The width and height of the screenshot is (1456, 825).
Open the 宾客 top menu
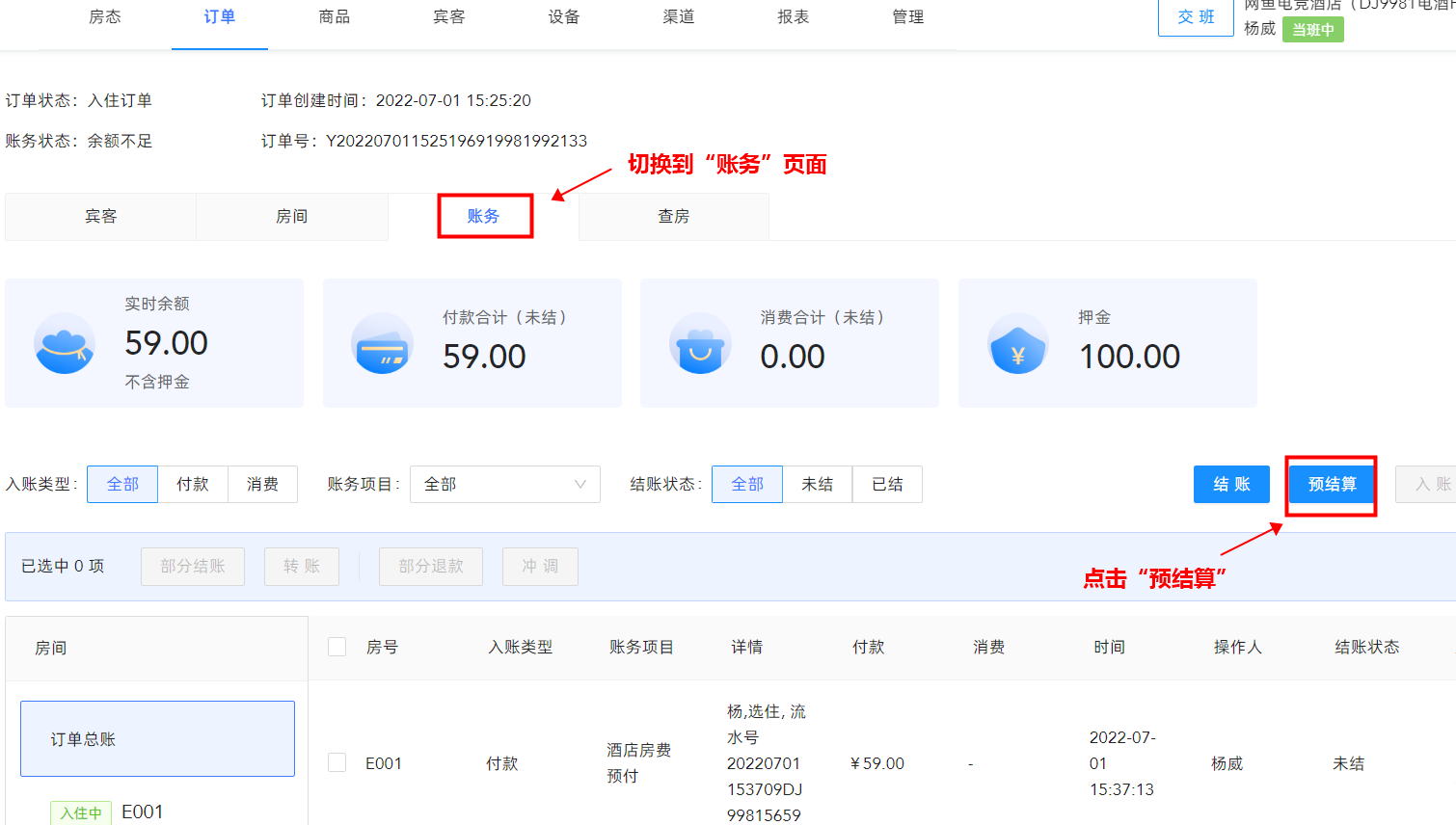[x=449, y=16]
